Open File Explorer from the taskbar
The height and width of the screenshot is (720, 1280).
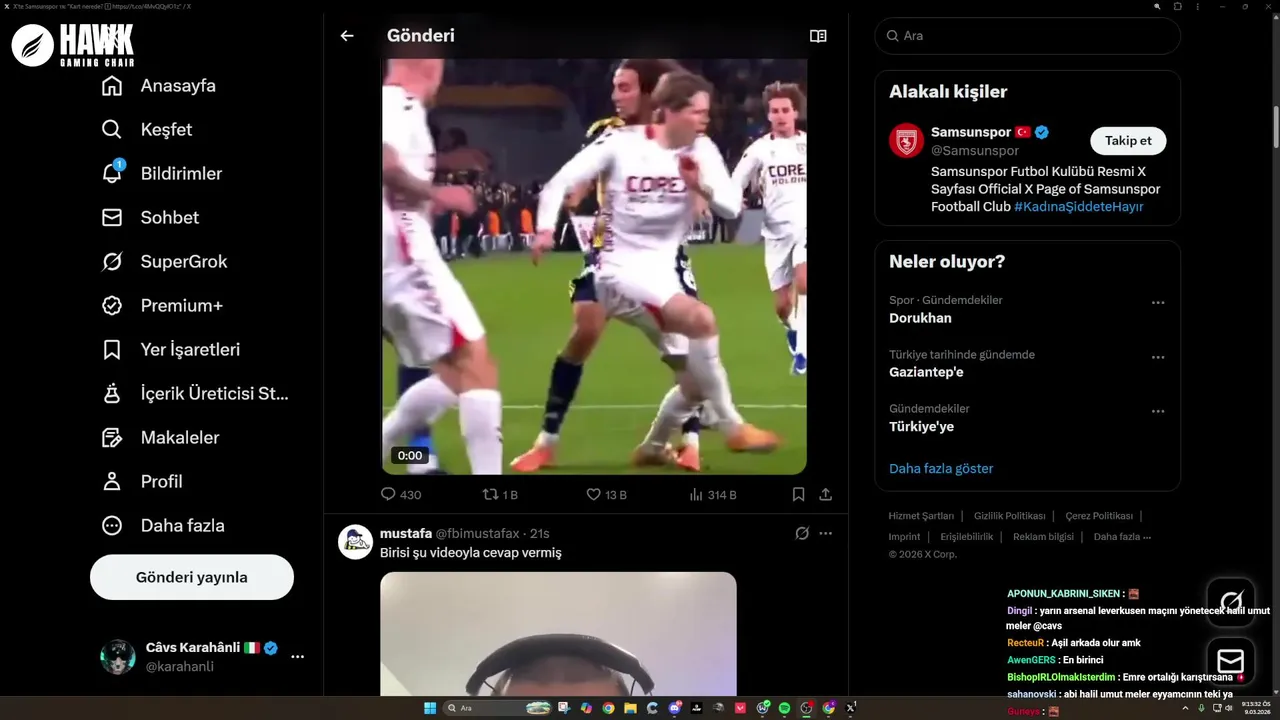[x=630, y=708]
